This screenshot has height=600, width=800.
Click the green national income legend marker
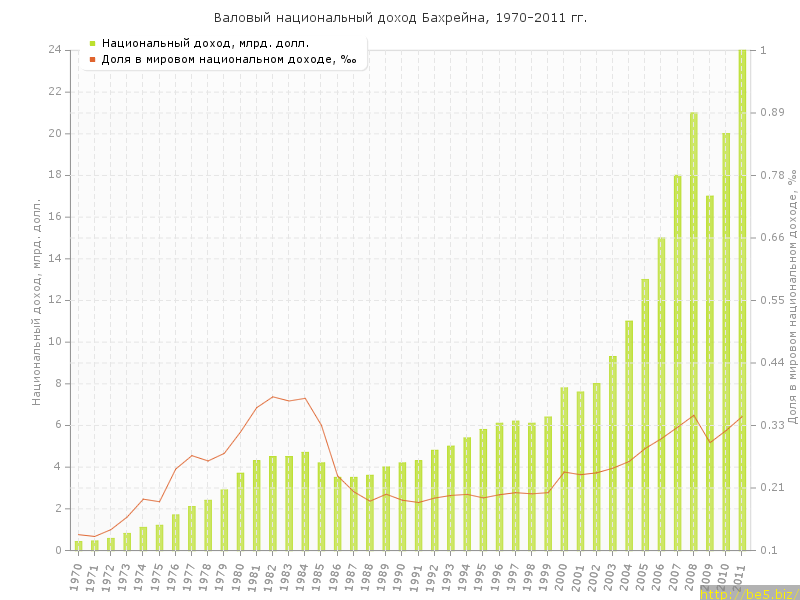click(x=92, y=43)
